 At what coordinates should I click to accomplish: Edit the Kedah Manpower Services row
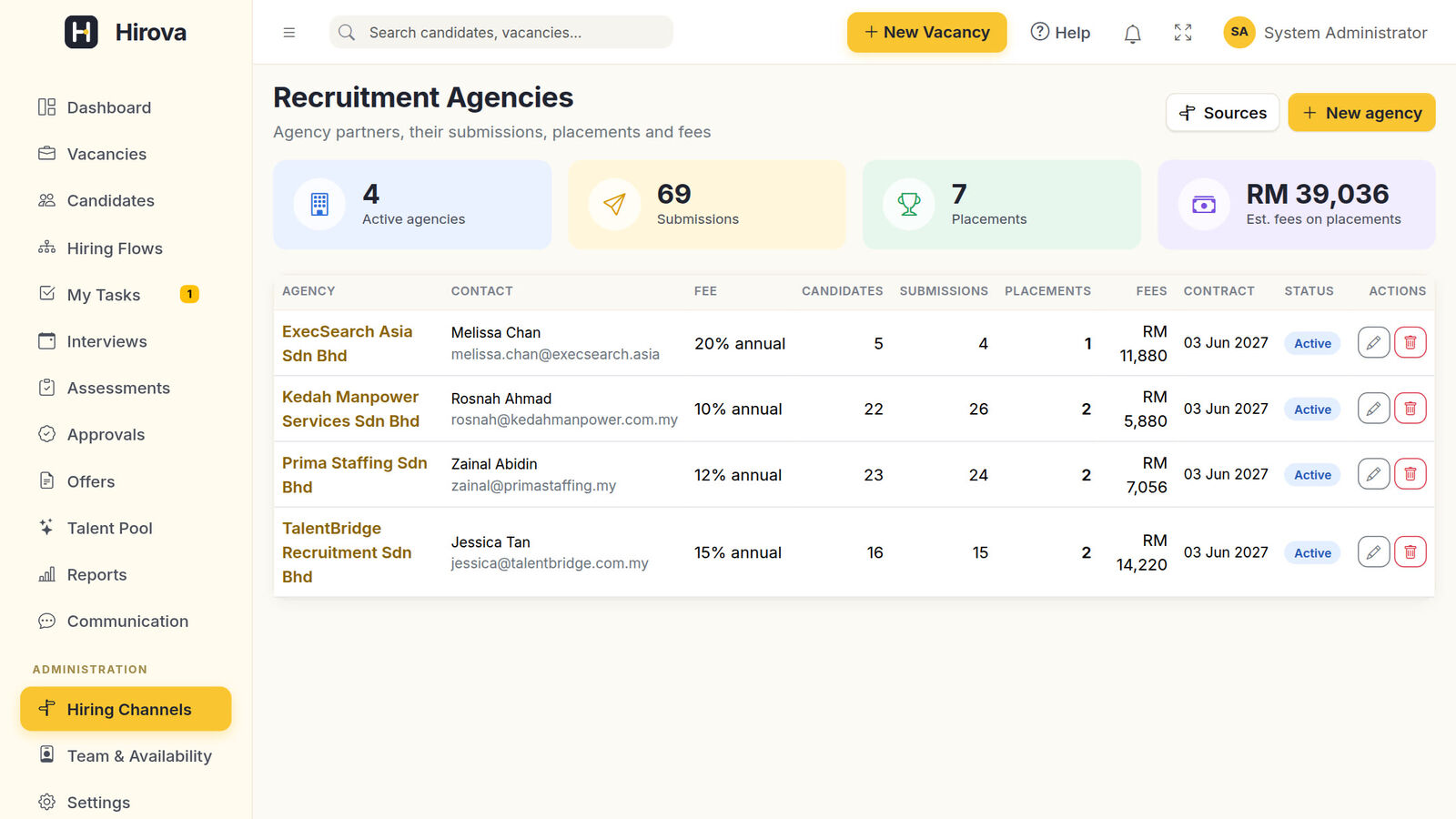click(1373, 409)
